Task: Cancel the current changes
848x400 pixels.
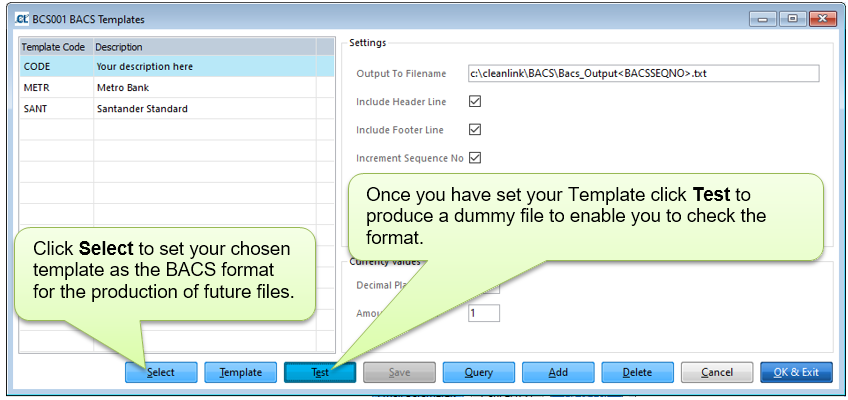Action: pyautogui.click(x=717, y=372)
